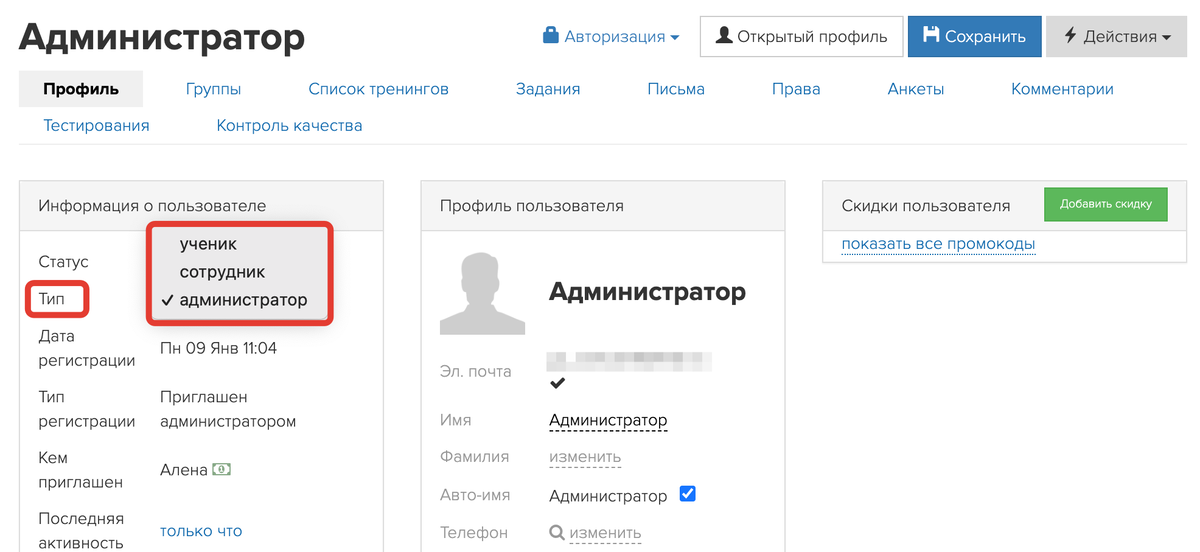Open the Контроль качества tab
This screenshot has height=552, width=1200.
click(x=289, y=126)
